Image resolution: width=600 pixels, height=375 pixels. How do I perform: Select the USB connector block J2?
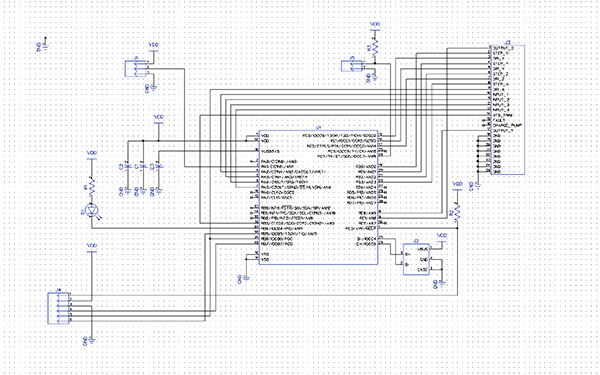pyautogui.click(x=416, y=259)
